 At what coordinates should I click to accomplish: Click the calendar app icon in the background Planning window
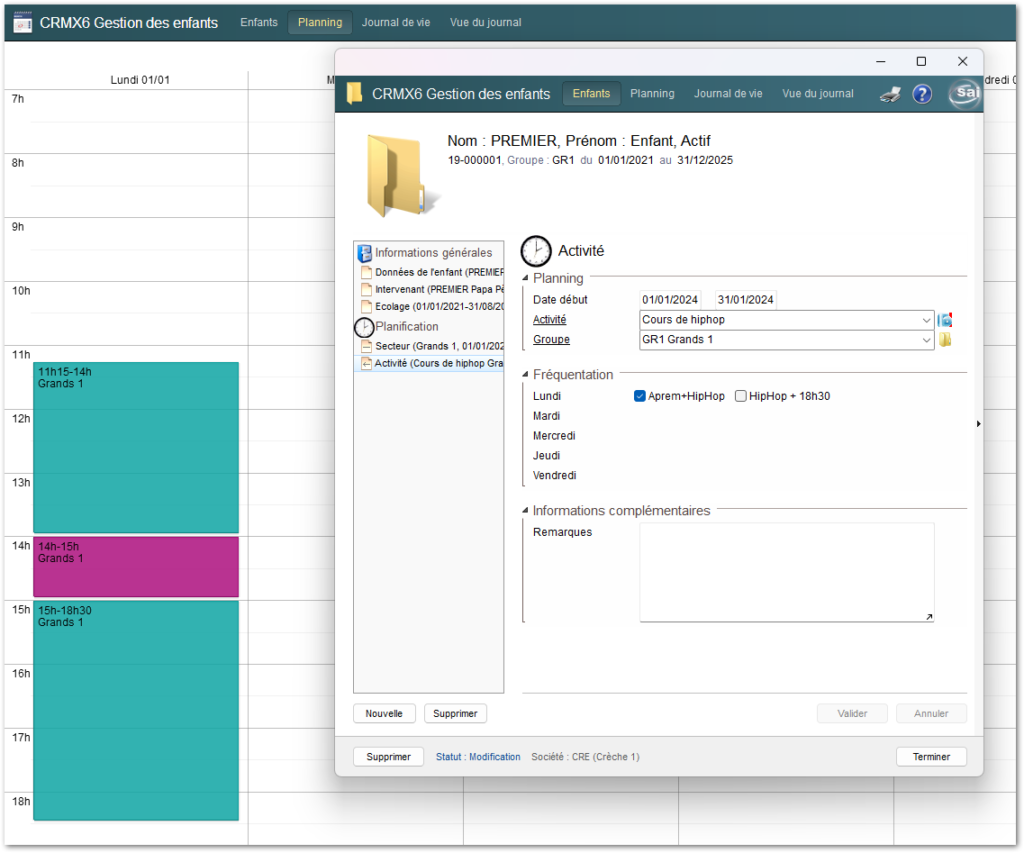coord(22,22)
